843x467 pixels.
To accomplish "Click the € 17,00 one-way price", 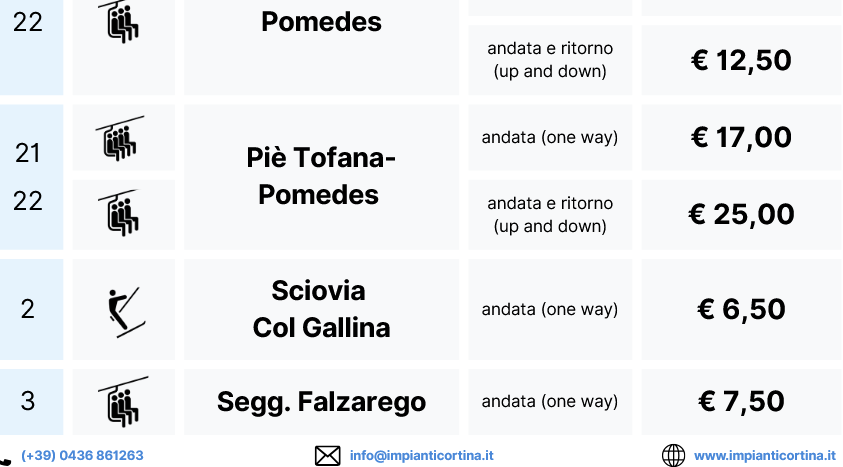I will tap(741, 137).
